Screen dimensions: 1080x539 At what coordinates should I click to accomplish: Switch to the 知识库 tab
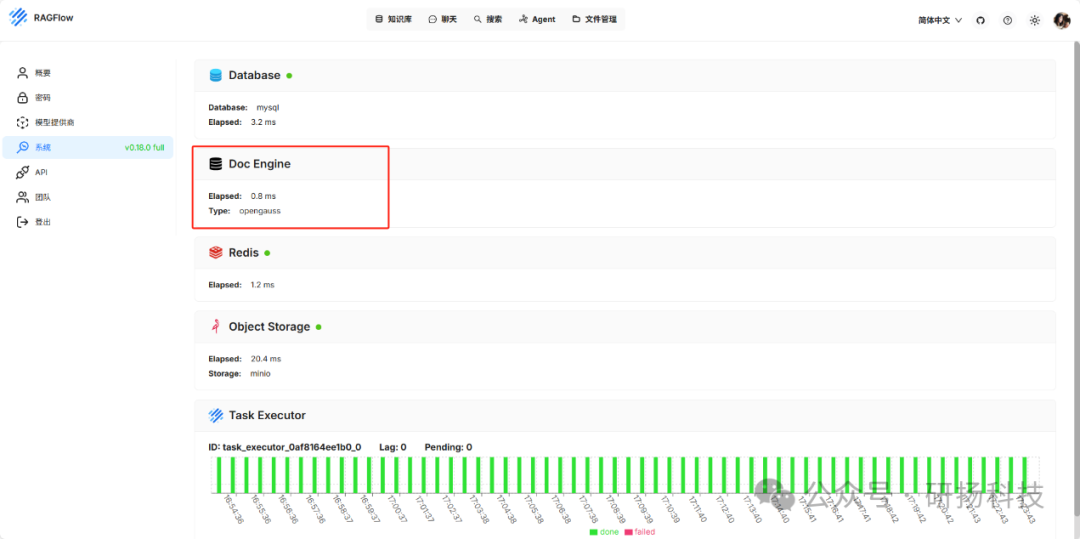(393, 19)
